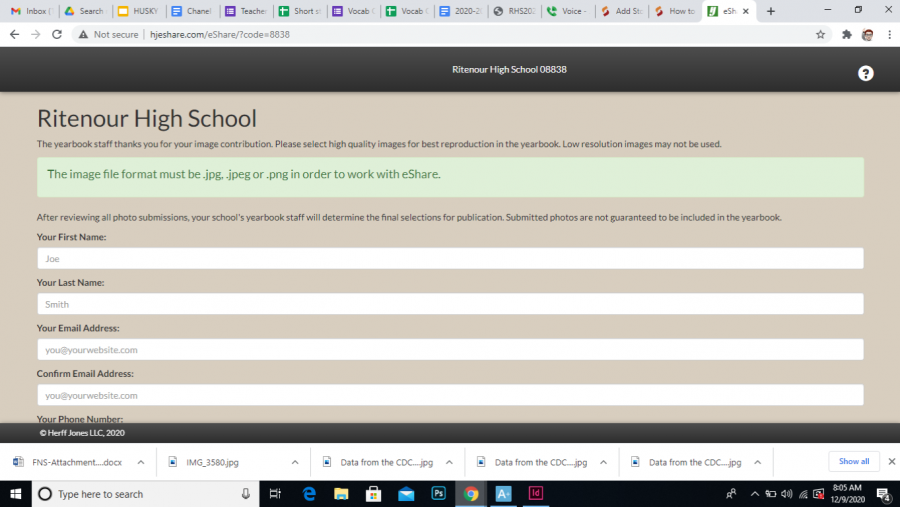
Task: Close the eShare tab
Action: [746, 11]
